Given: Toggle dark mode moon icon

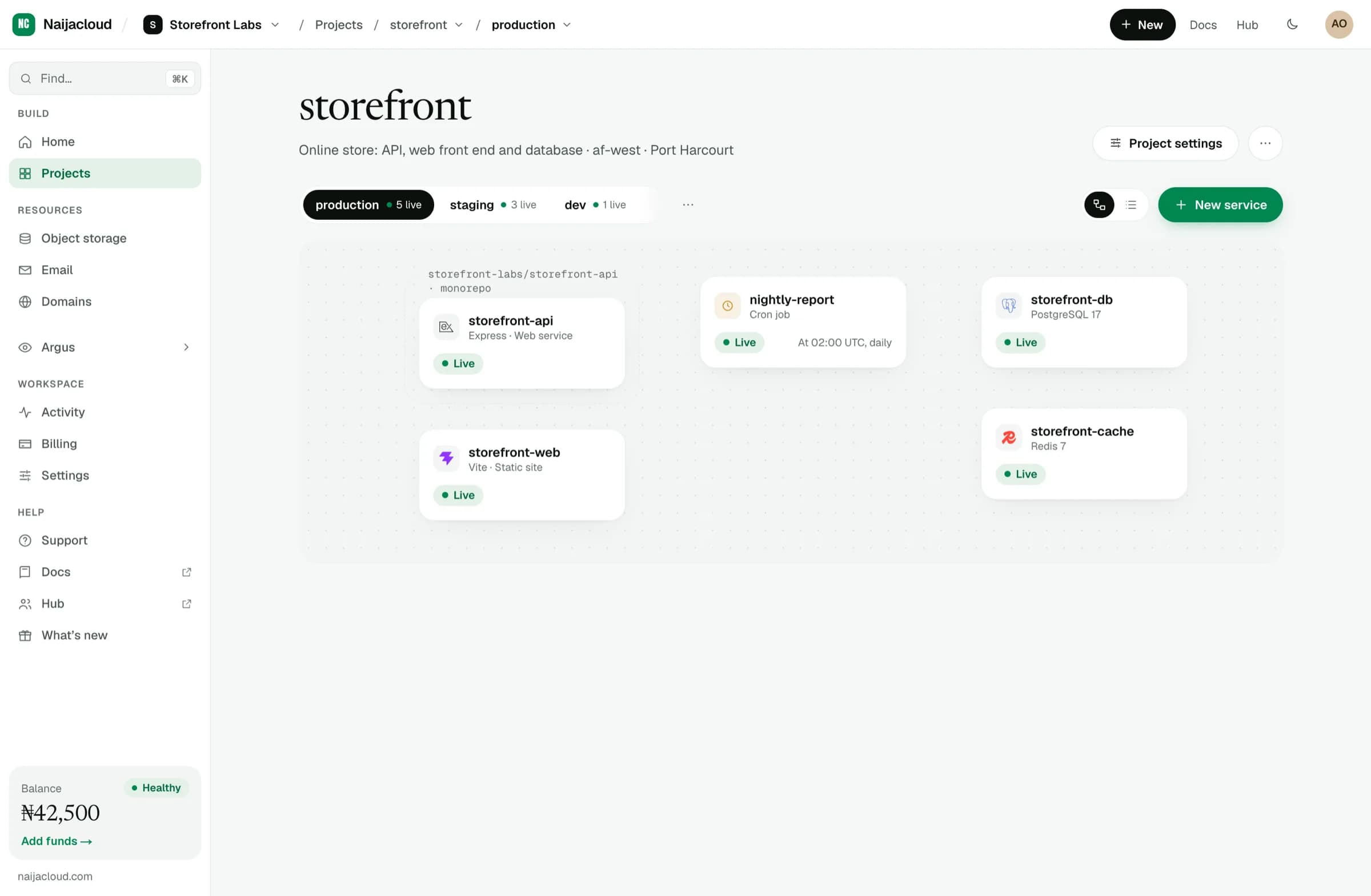Looking at the screenshot, I should (1292, 24).
